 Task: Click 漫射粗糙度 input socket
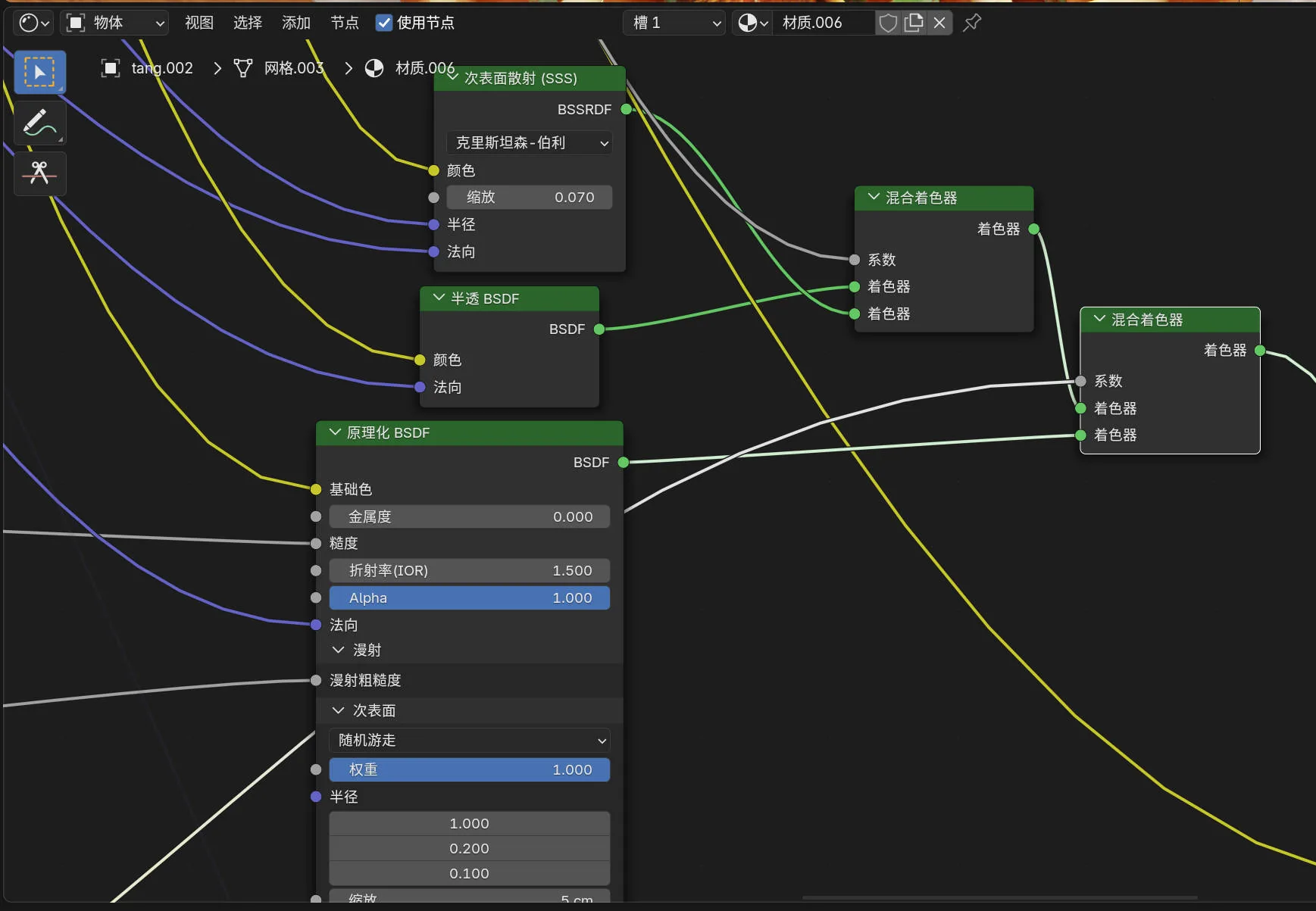click(316, 680)
